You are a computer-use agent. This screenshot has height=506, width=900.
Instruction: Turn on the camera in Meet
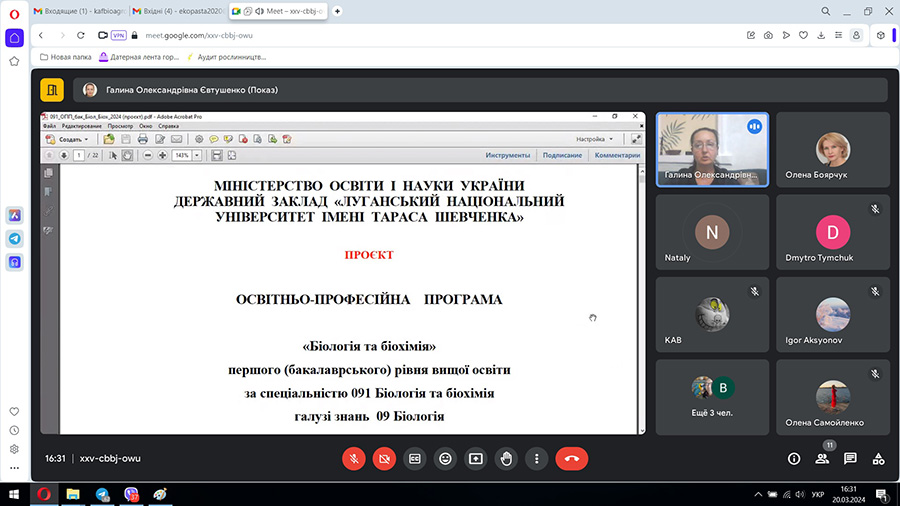pos(384,458)
